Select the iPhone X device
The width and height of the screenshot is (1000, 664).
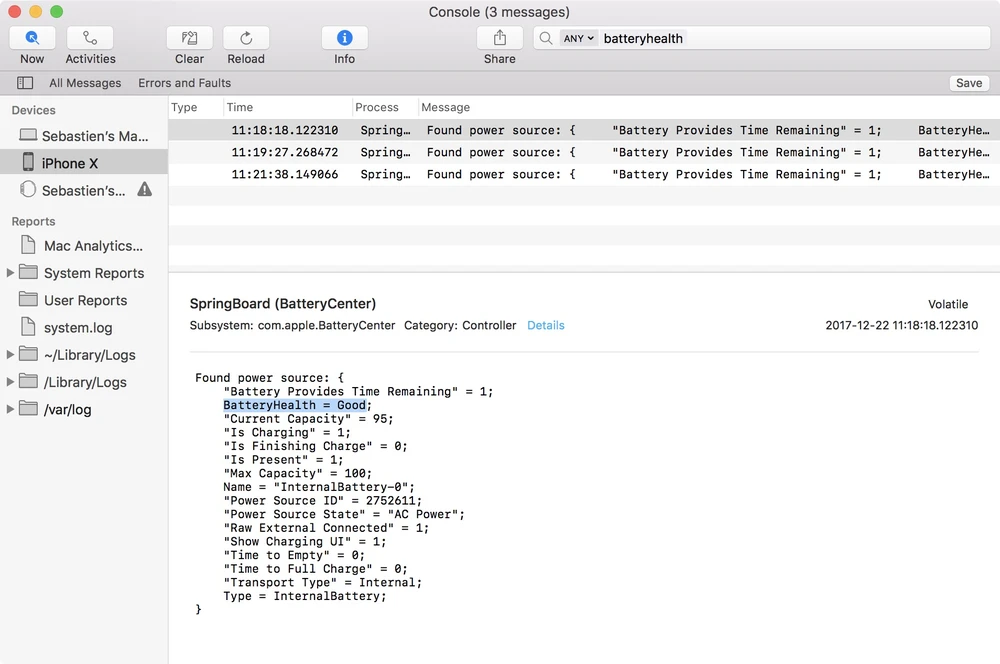tap(70, 163)
